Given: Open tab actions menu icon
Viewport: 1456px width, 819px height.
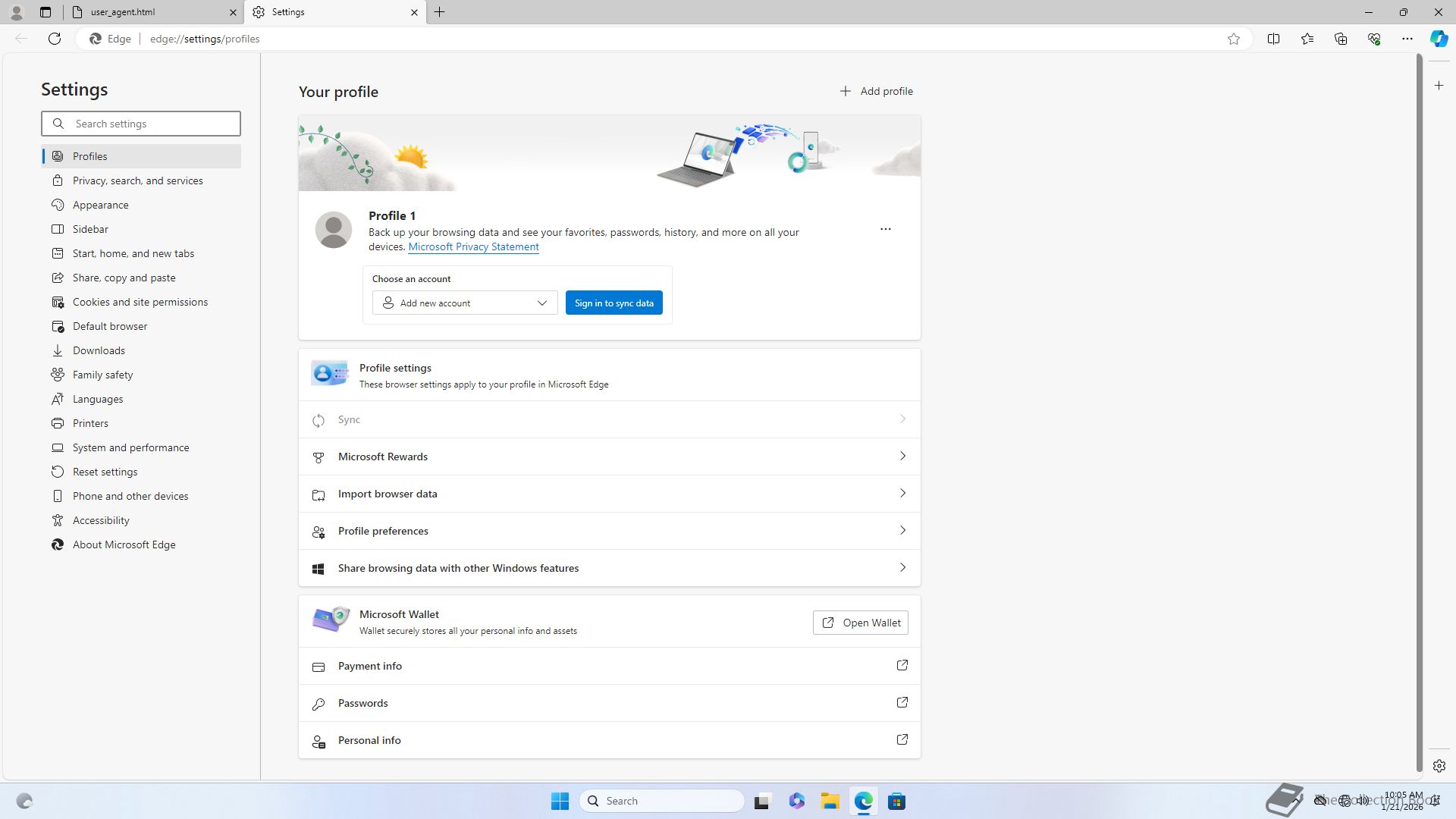Looking at the screenshot, I should (45, 12).
